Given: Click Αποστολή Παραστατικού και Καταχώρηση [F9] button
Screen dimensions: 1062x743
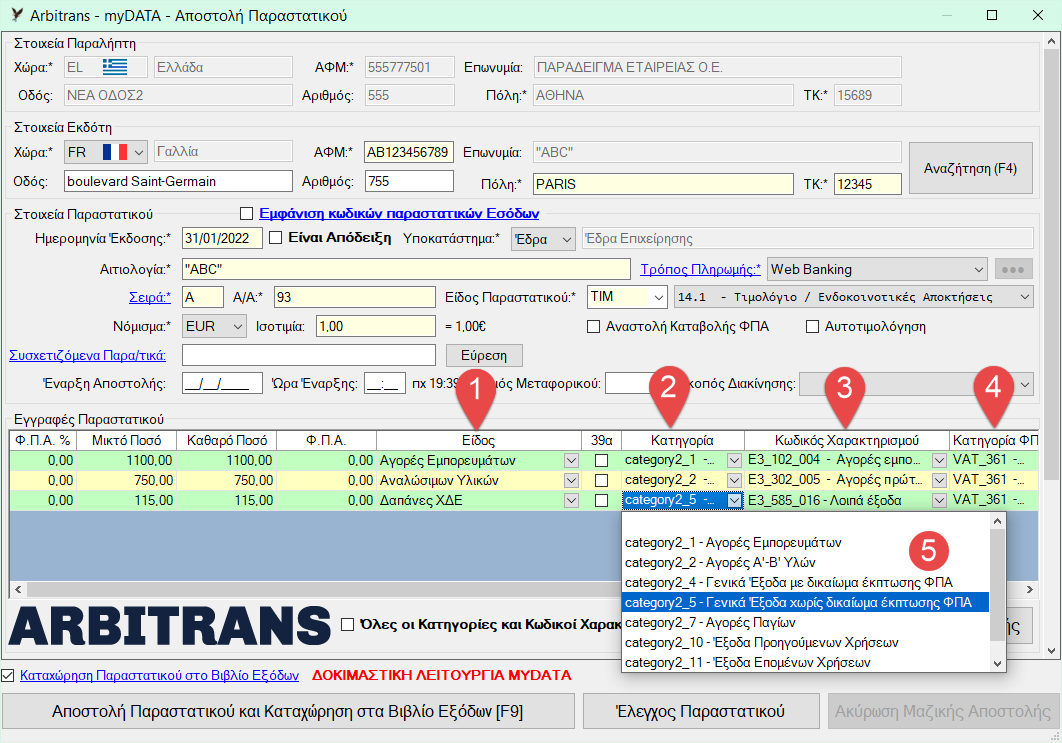Looking at the screenshot, I should point(288,711).
